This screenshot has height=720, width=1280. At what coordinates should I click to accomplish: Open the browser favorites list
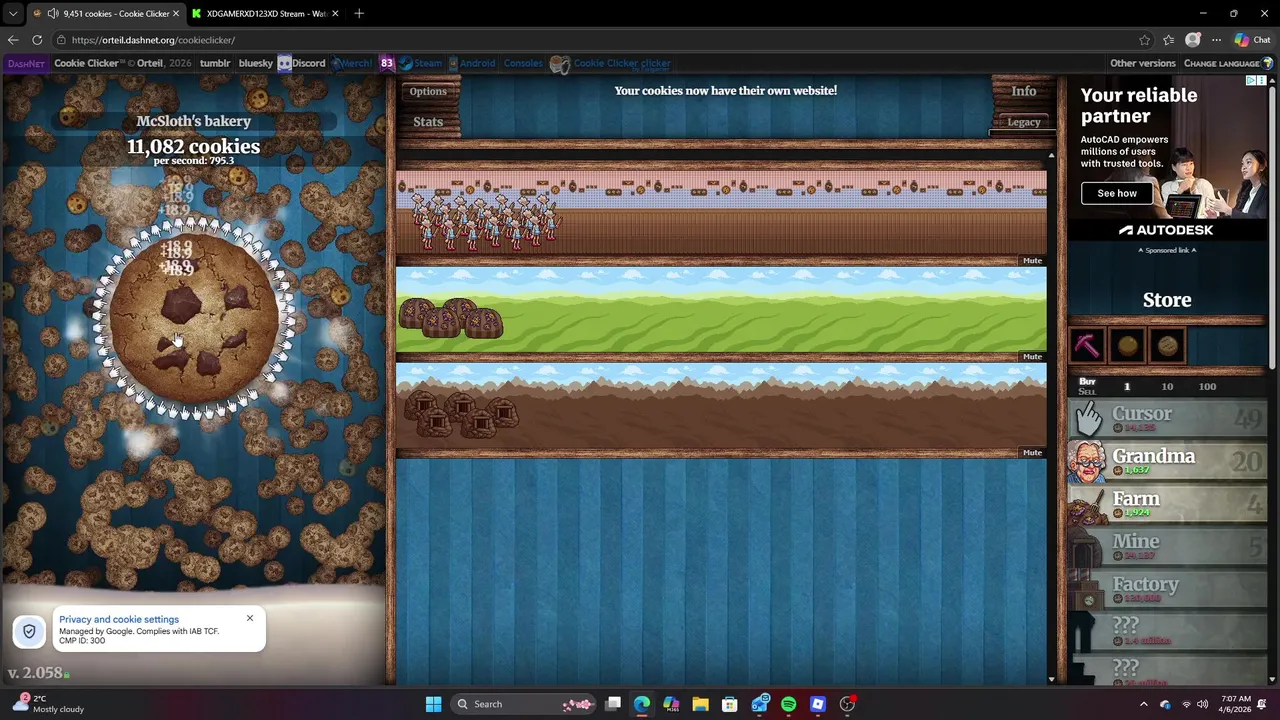point(1168,40)
